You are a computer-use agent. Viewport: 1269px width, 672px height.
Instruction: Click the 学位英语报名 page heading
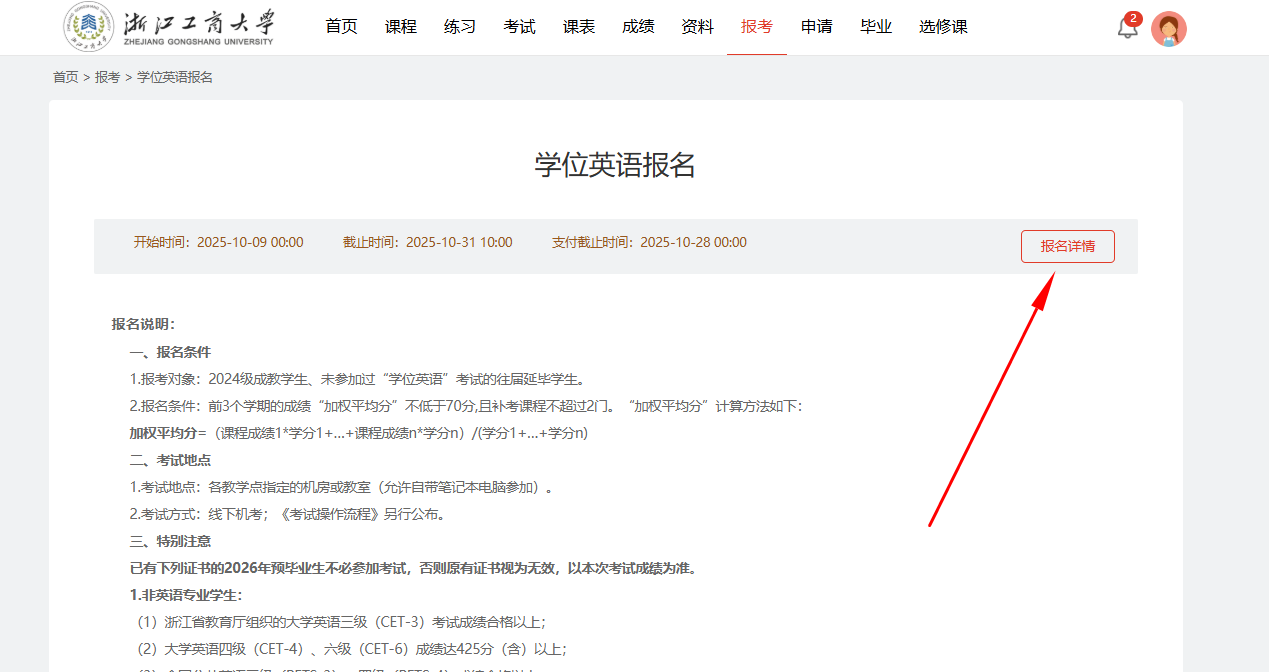pyautogui.click(x=614, y=165)
